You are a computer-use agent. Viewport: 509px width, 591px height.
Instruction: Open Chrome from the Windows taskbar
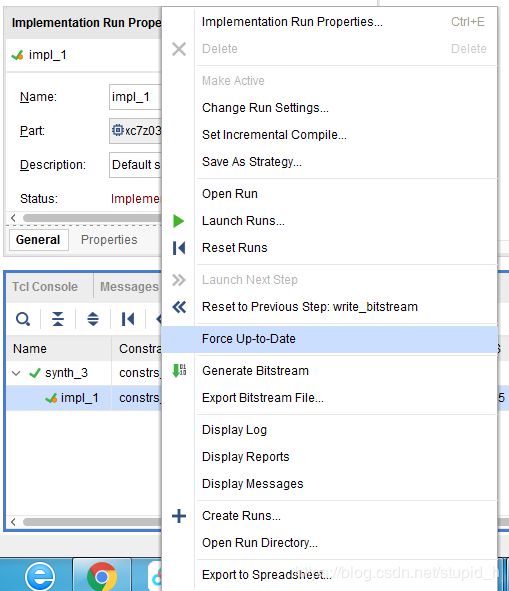102,575
